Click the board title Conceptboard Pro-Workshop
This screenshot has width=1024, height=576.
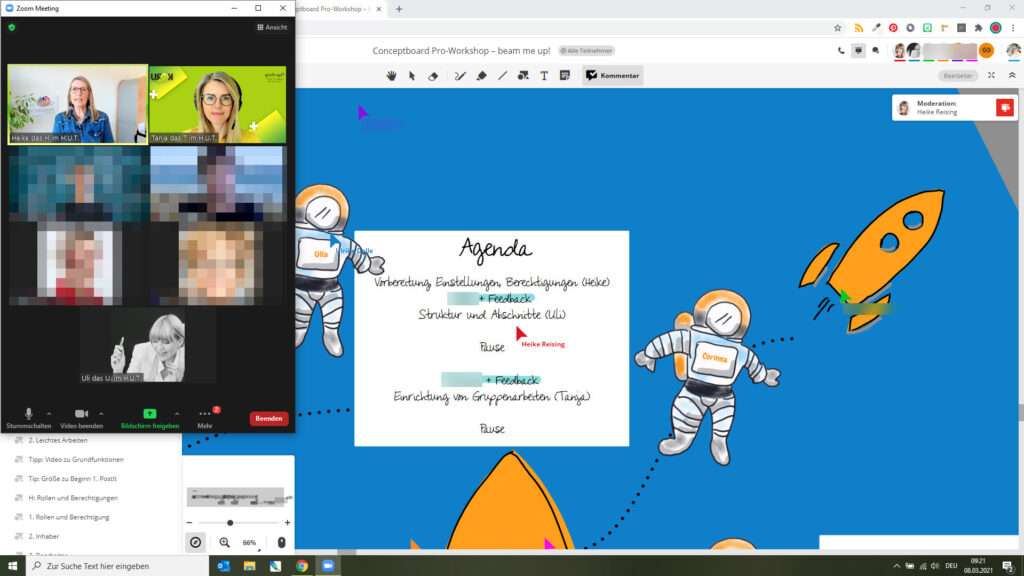[461, 51]
